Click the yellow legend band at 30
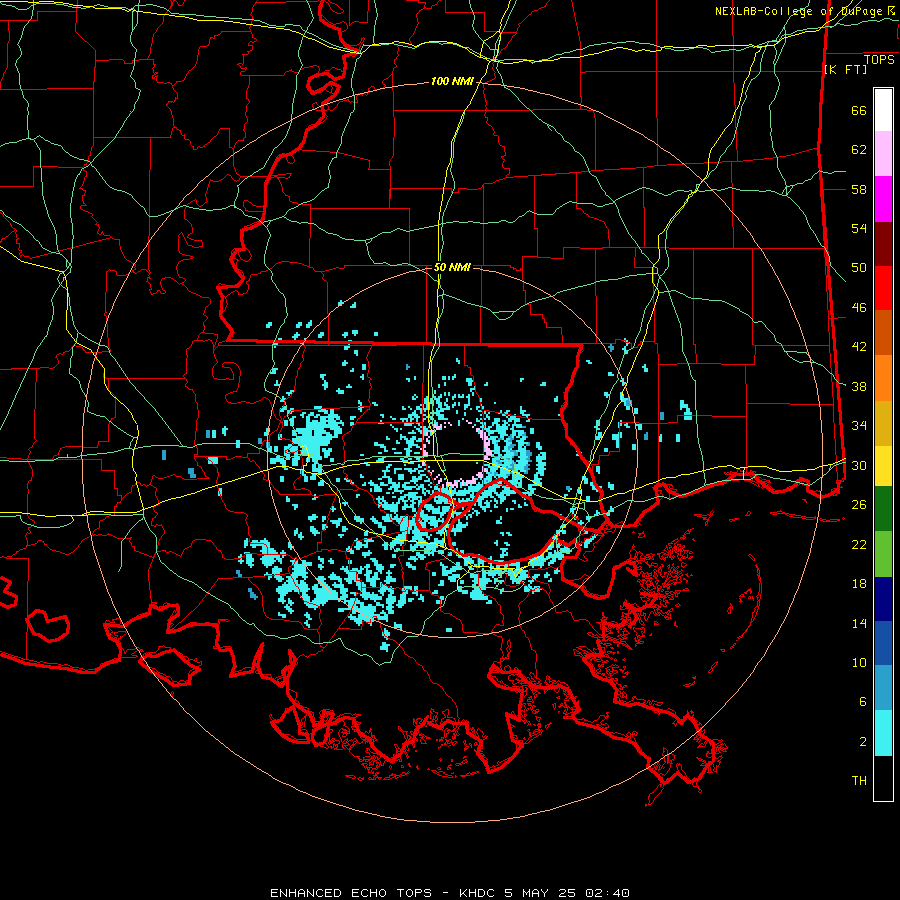The height and width of the screenshot is (900, 900). 883,465
